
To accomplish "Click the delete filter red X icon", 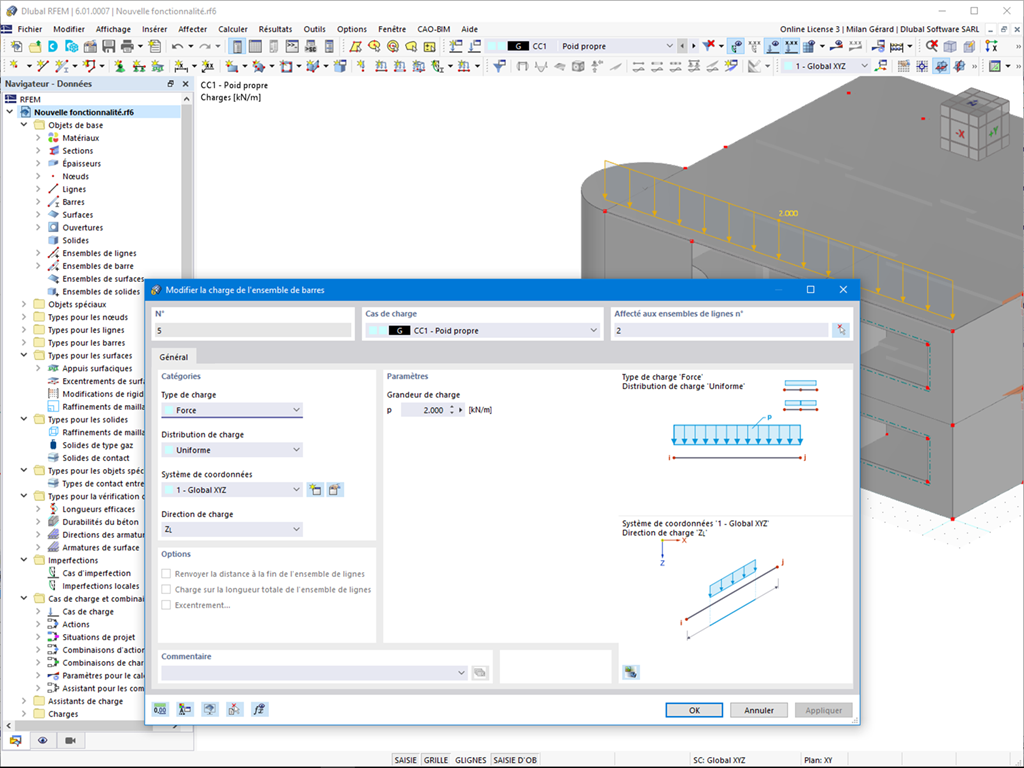I will [709, 46].
